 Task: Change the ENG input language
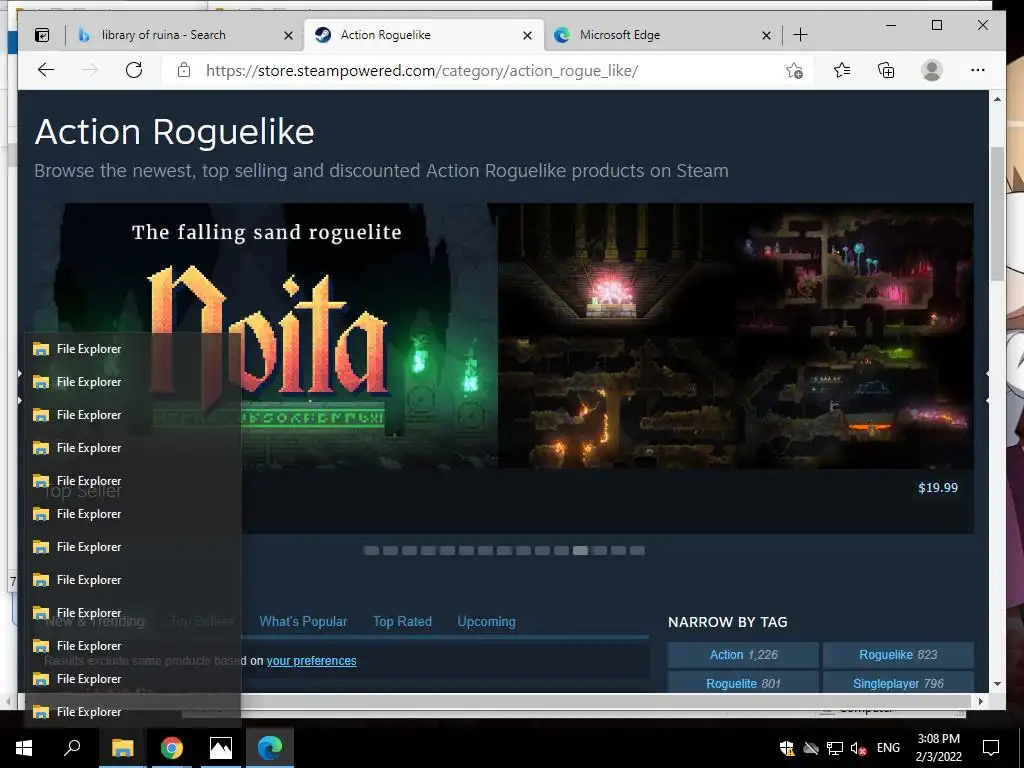click(888, 748)
